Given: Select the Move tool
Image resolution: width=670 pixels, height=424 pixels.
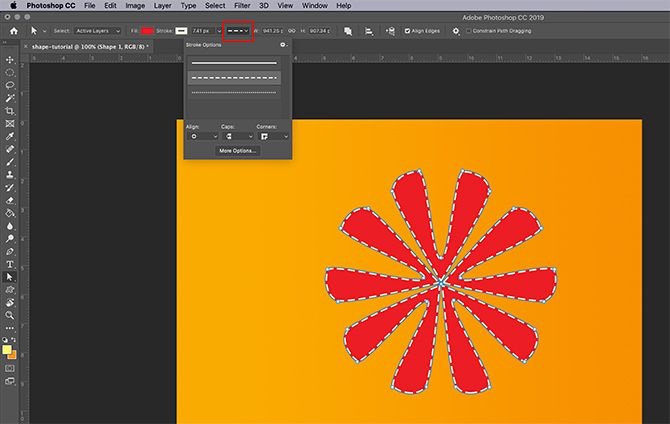Looking at the screenshot, I should click(x=10, y=60).
